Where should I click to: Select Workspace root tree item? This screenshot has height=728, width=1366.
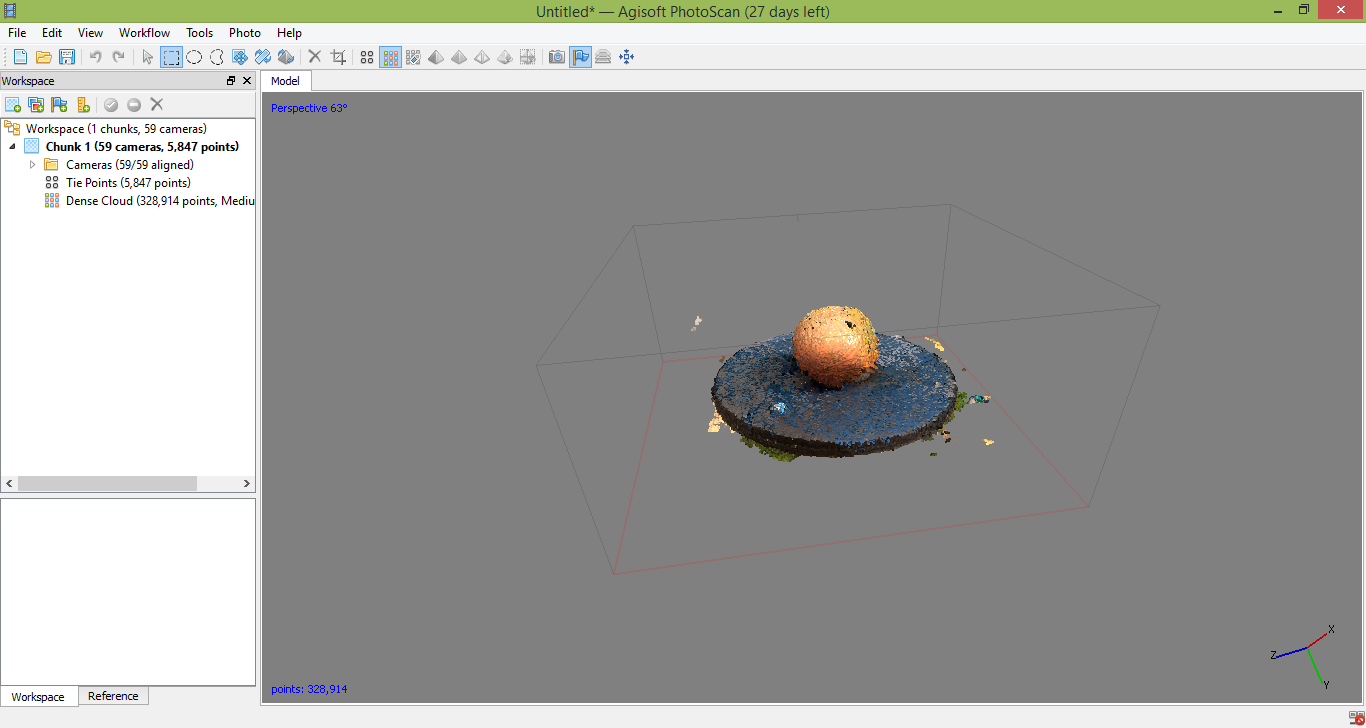[116, 128]
